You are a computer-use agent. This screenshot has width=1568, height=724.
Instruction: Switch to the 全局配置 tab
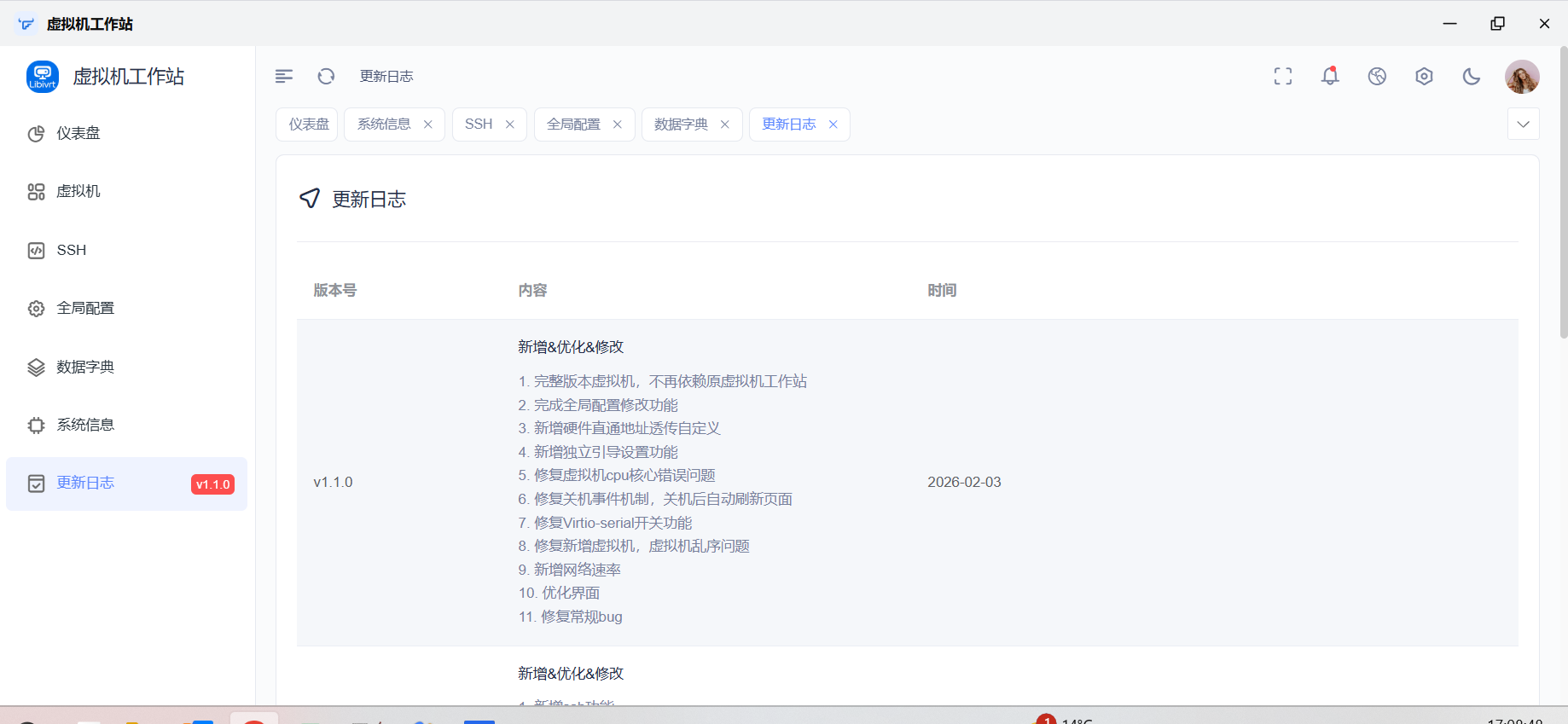point(573,125)
